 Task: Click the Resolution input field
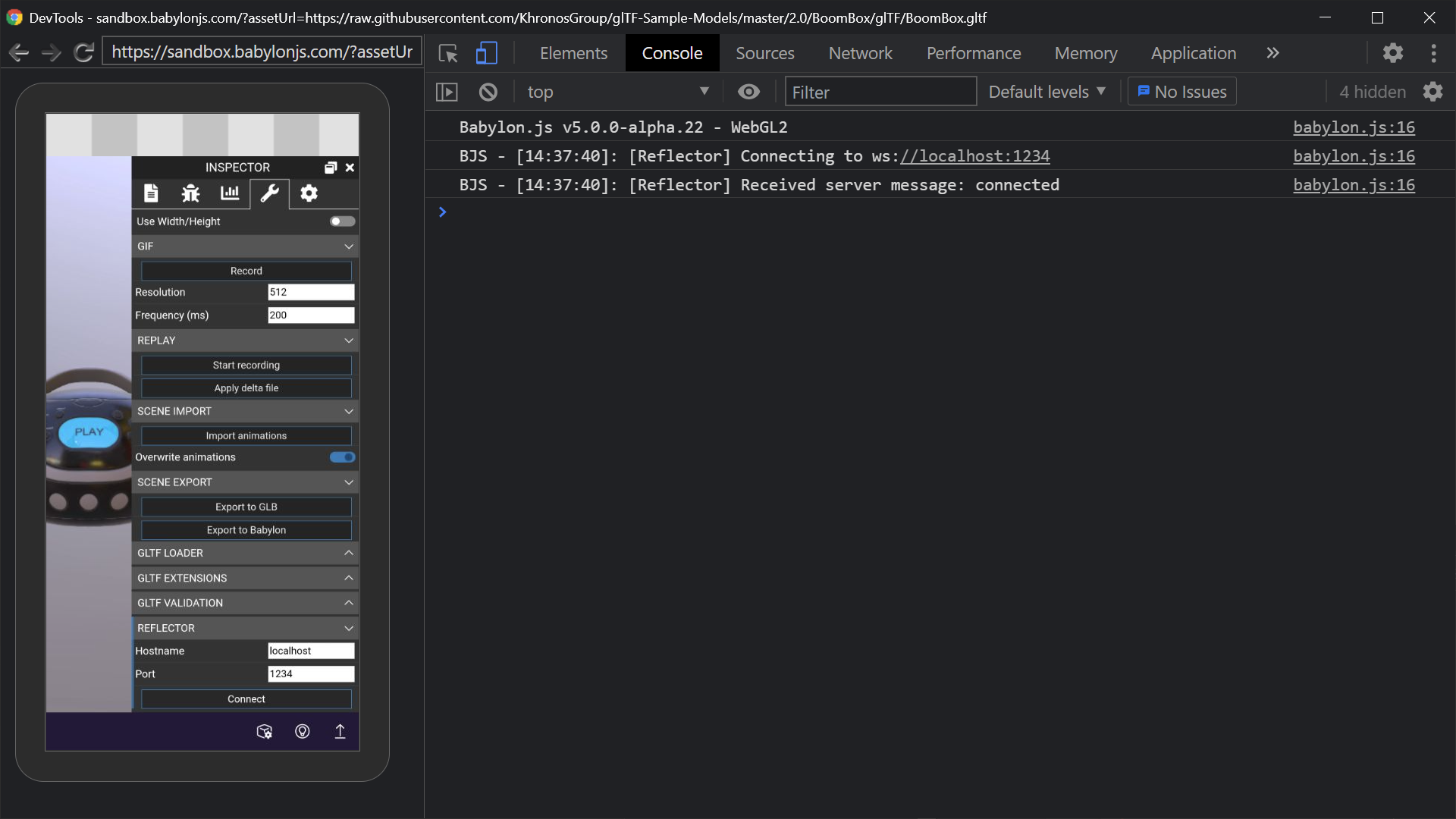point(311,292)
